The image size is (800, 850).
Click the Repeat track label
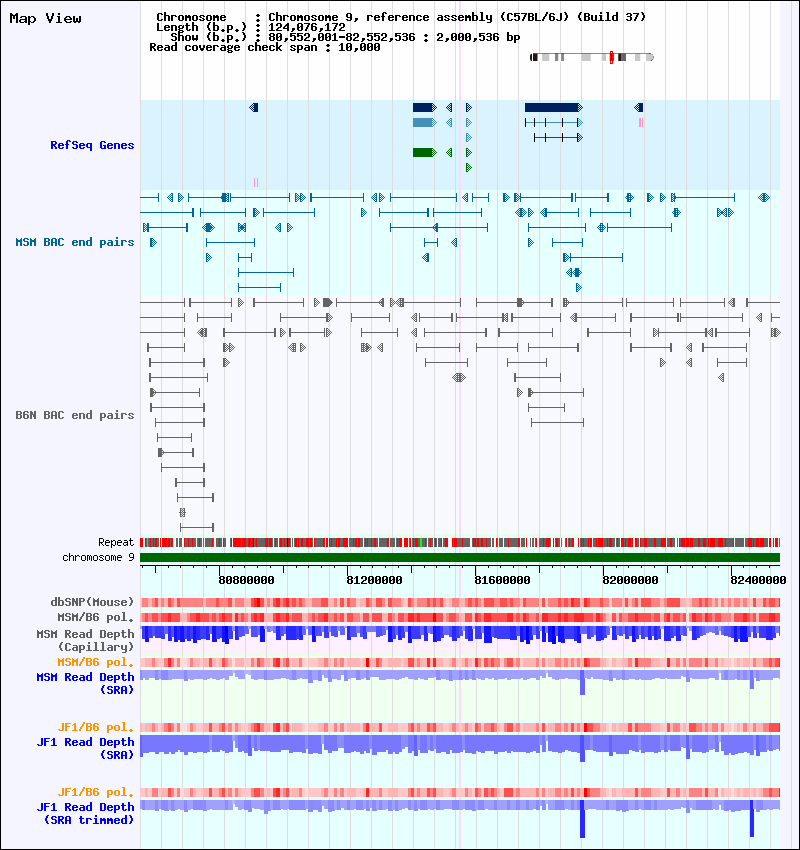(115, 542)
